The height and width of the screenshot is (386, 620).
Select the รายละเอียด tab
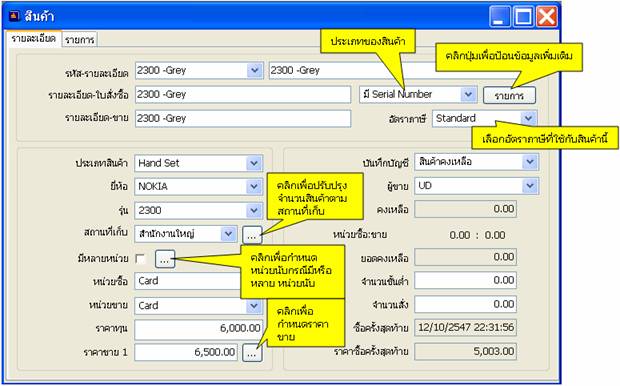click(x=34, y=39)
